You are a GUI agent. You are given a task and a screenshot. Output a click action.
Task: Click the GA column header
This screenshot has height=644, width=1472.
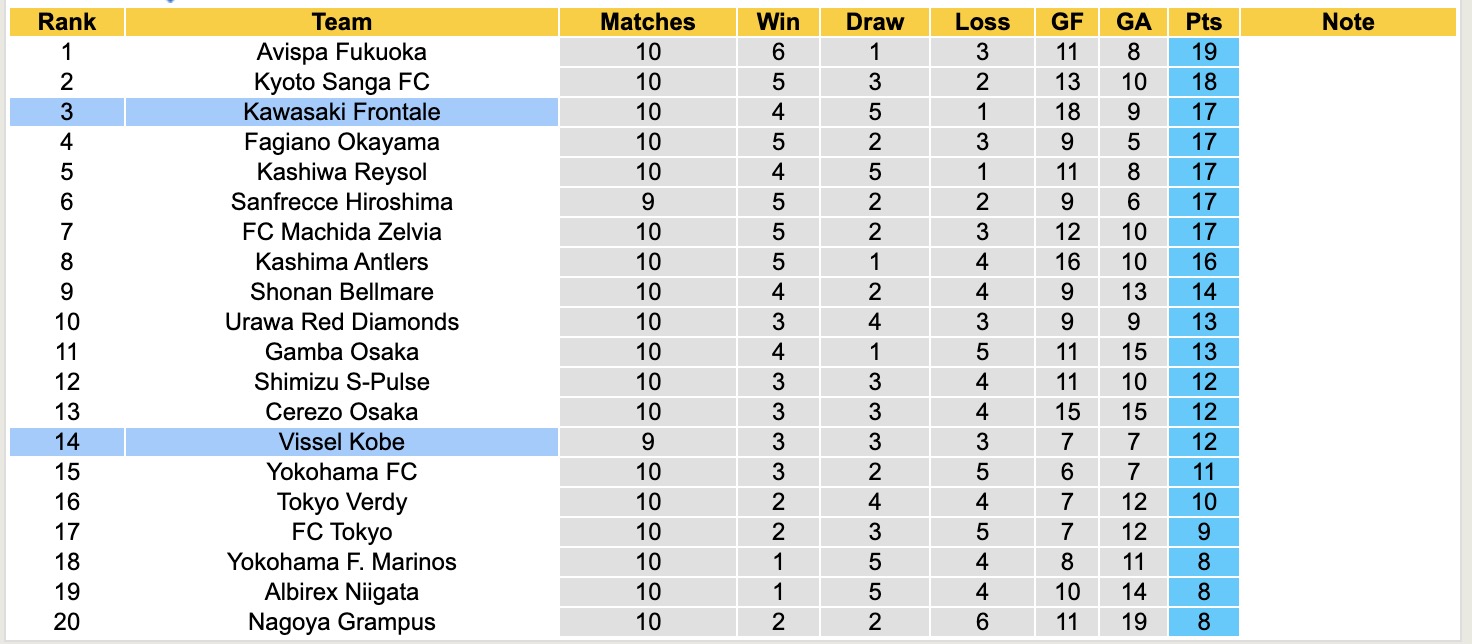[x=1135, y=22]
